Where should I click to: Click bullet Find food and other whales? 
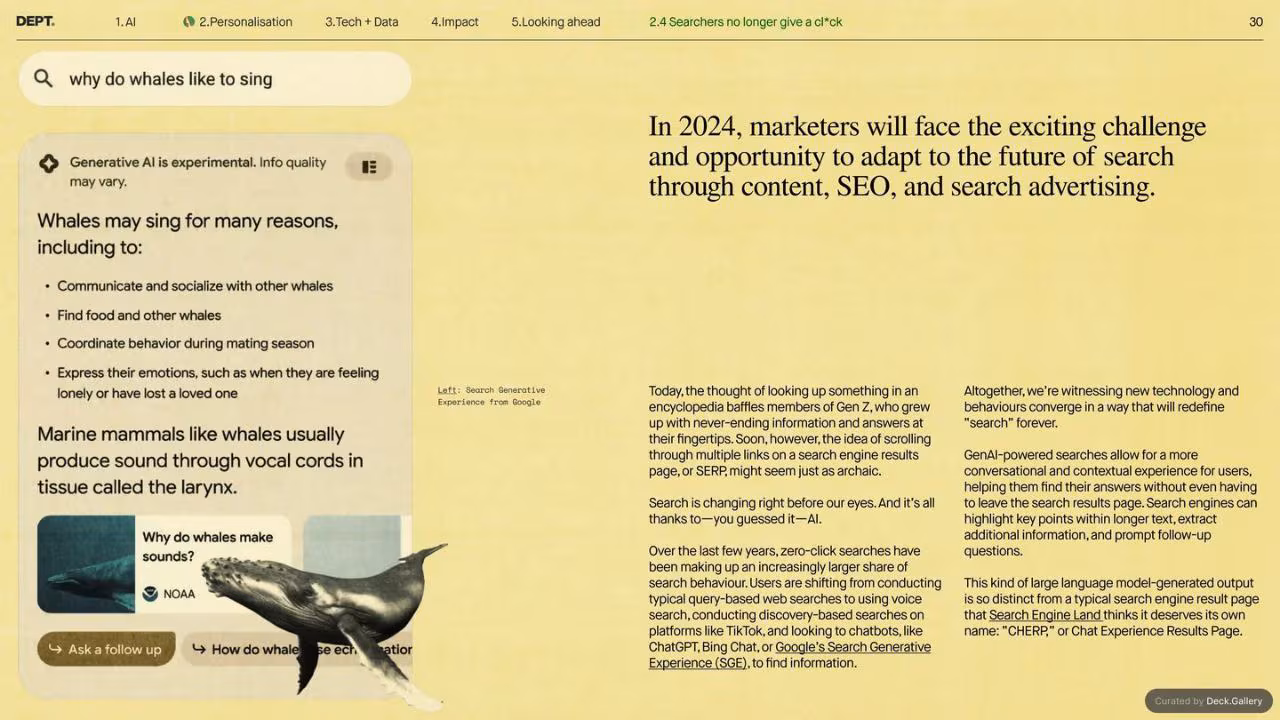139,315
